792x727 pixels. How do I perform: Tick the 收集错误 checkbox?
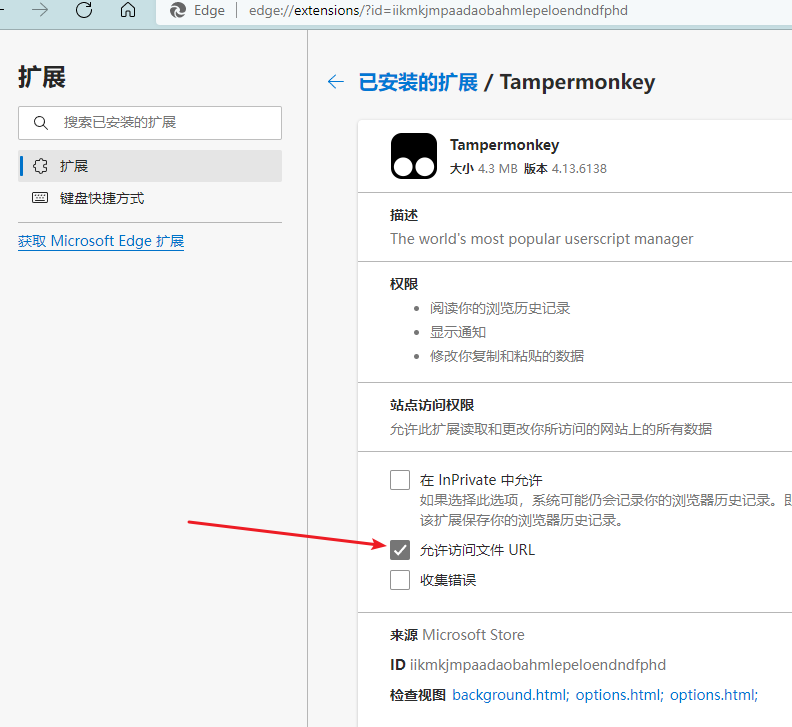tap(400, 580)
